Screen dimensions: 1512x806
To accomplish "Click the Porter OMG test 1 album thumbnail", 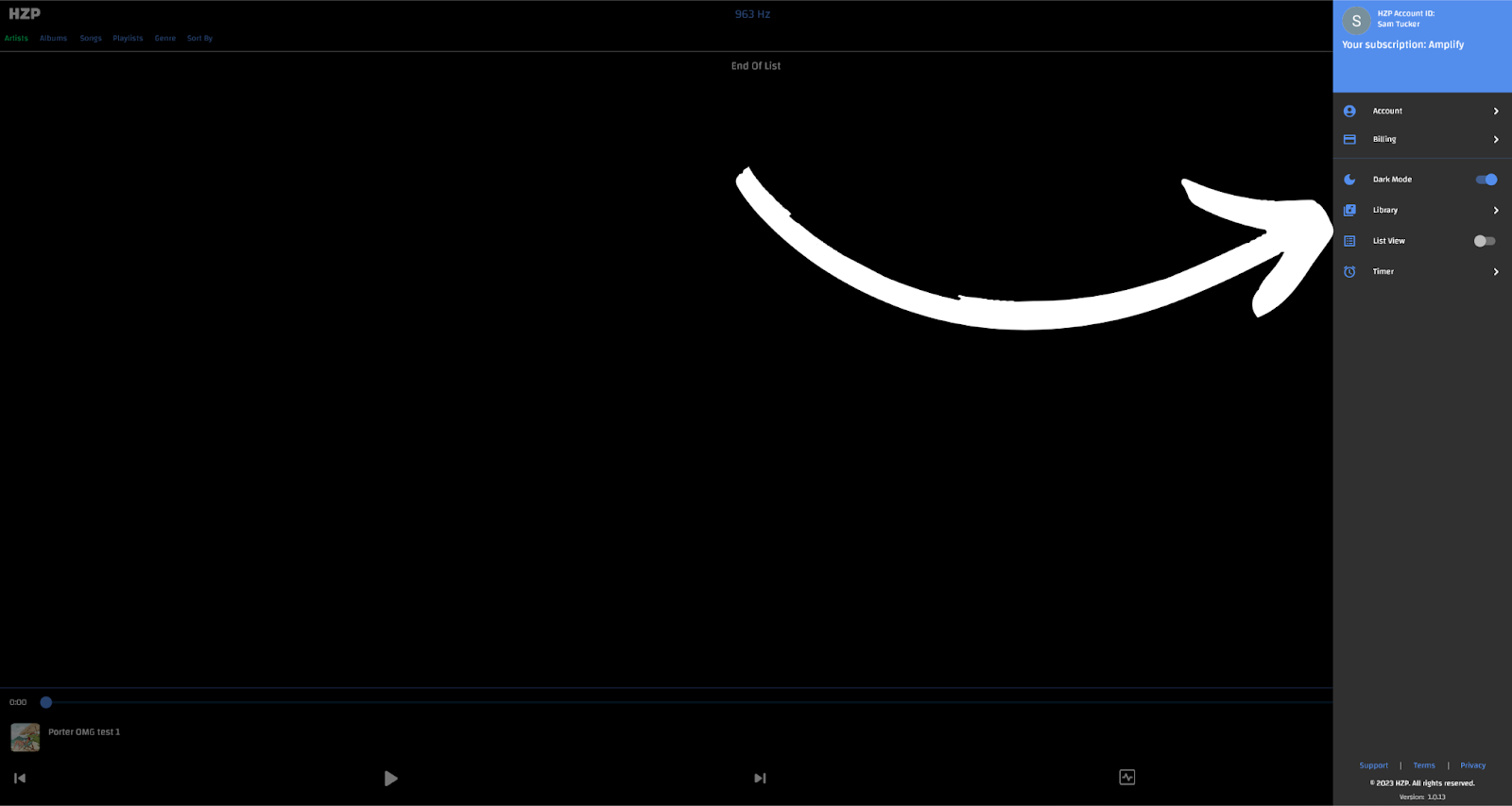I will point(26,737).
